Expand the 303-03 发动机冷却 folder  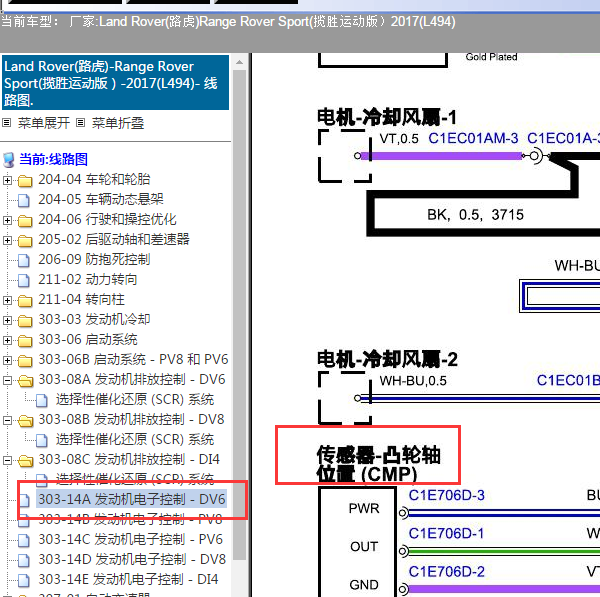click(x=7, y=320)
